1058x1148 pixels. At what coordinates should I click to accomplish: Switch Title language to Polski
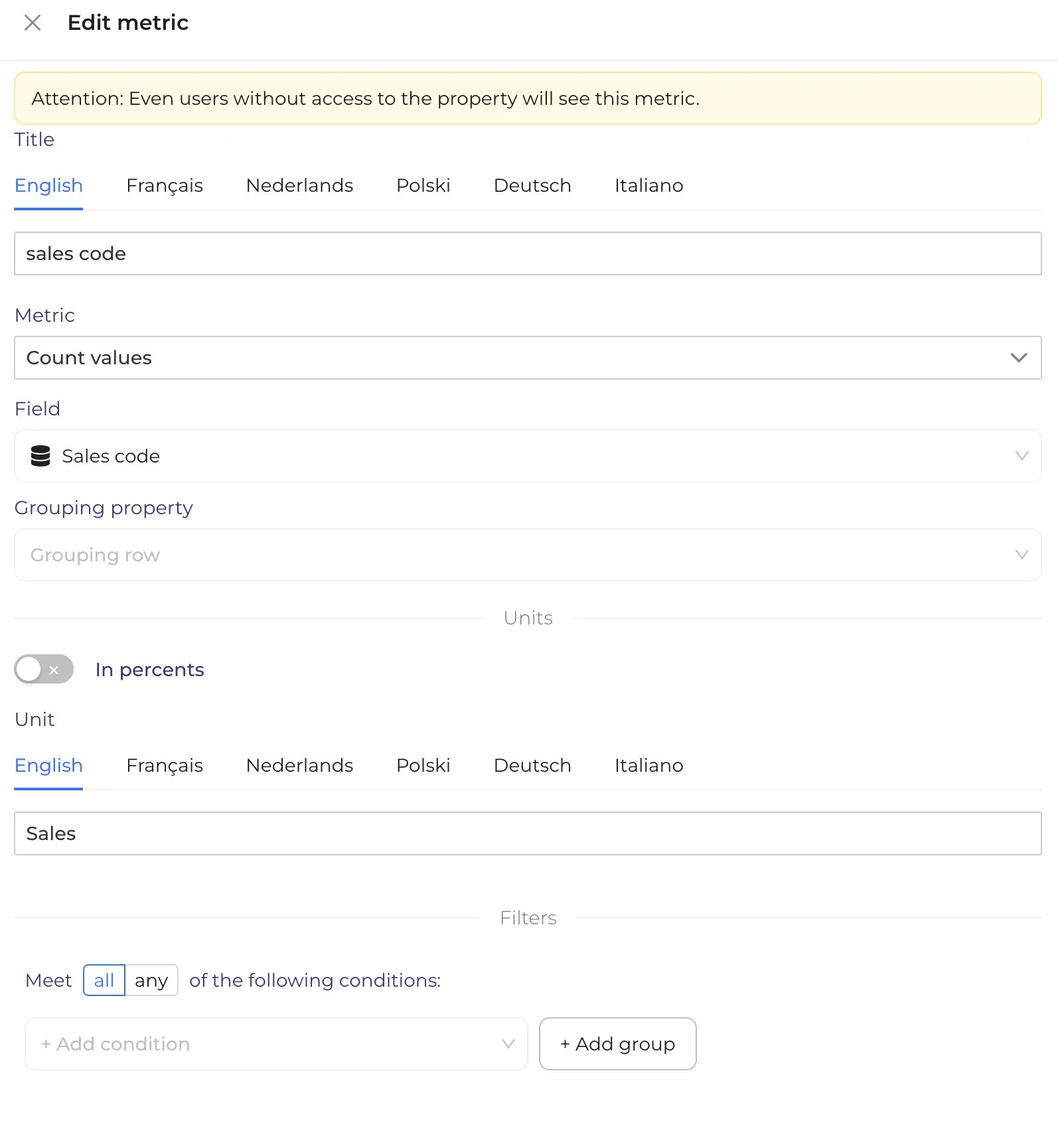(x=423, y=185)
